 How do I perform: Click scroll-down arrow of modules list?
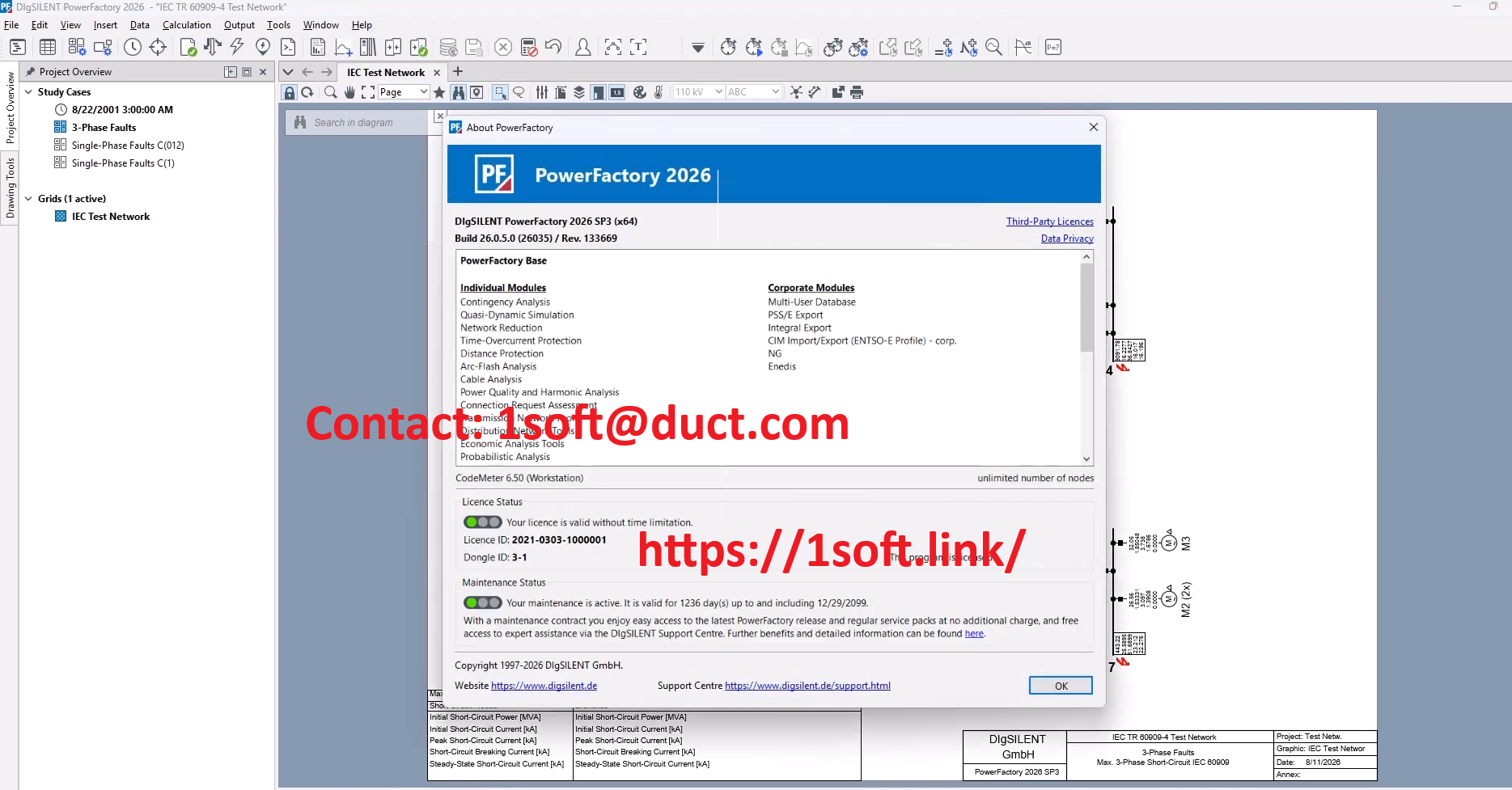(x=1086, y=458)
